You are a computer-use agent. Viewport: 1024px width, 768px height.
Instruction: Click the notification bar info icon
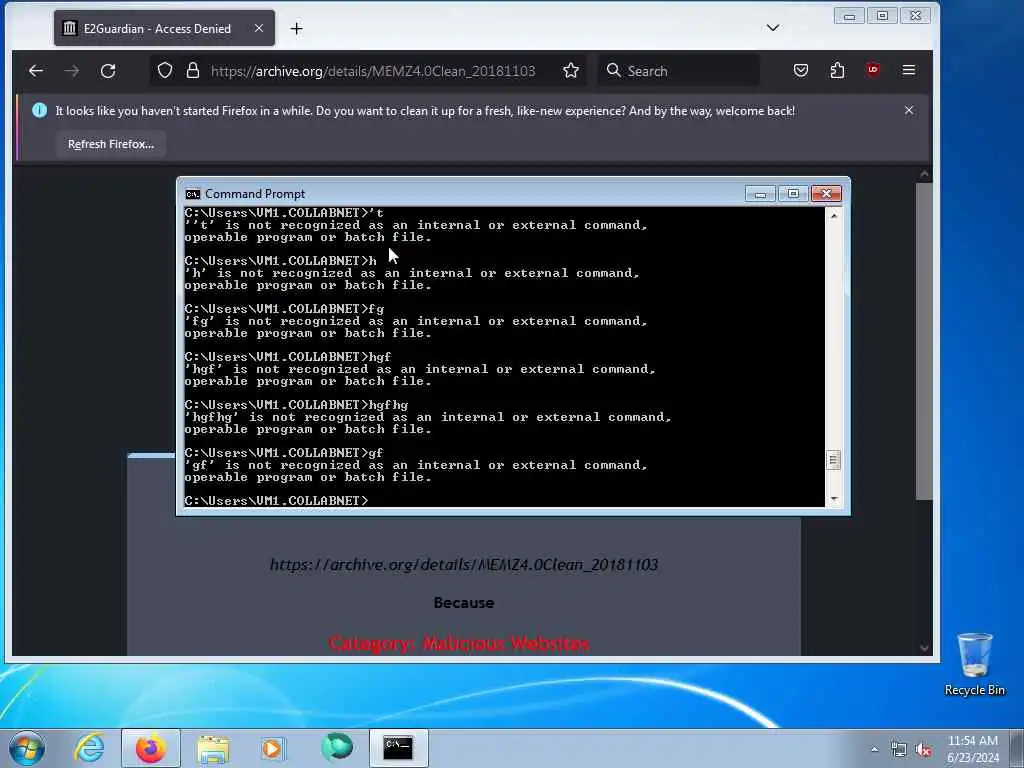point(39,110)
